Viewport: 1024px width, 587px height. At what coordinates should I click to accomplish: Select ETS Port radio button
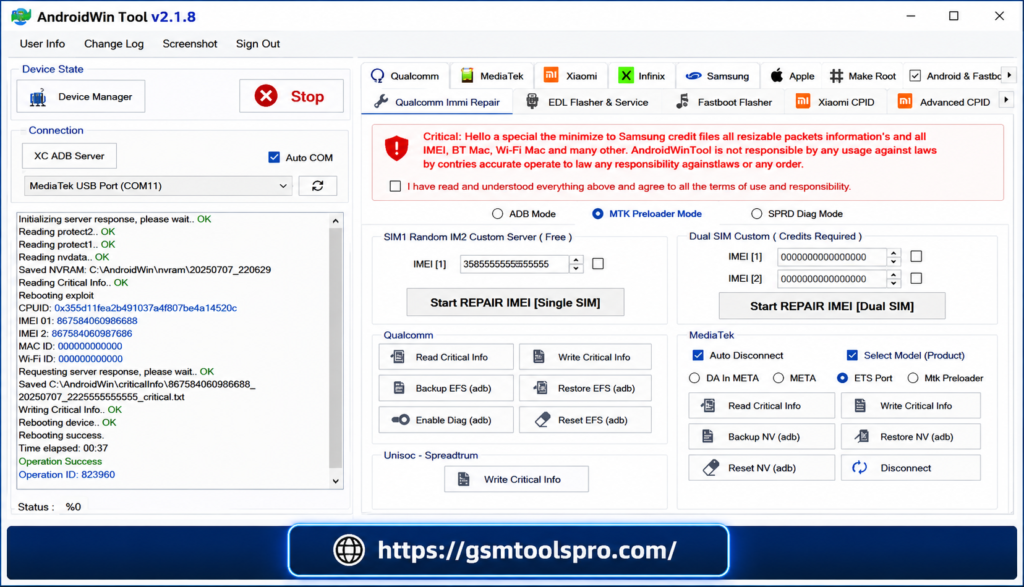tap(842, 378)
